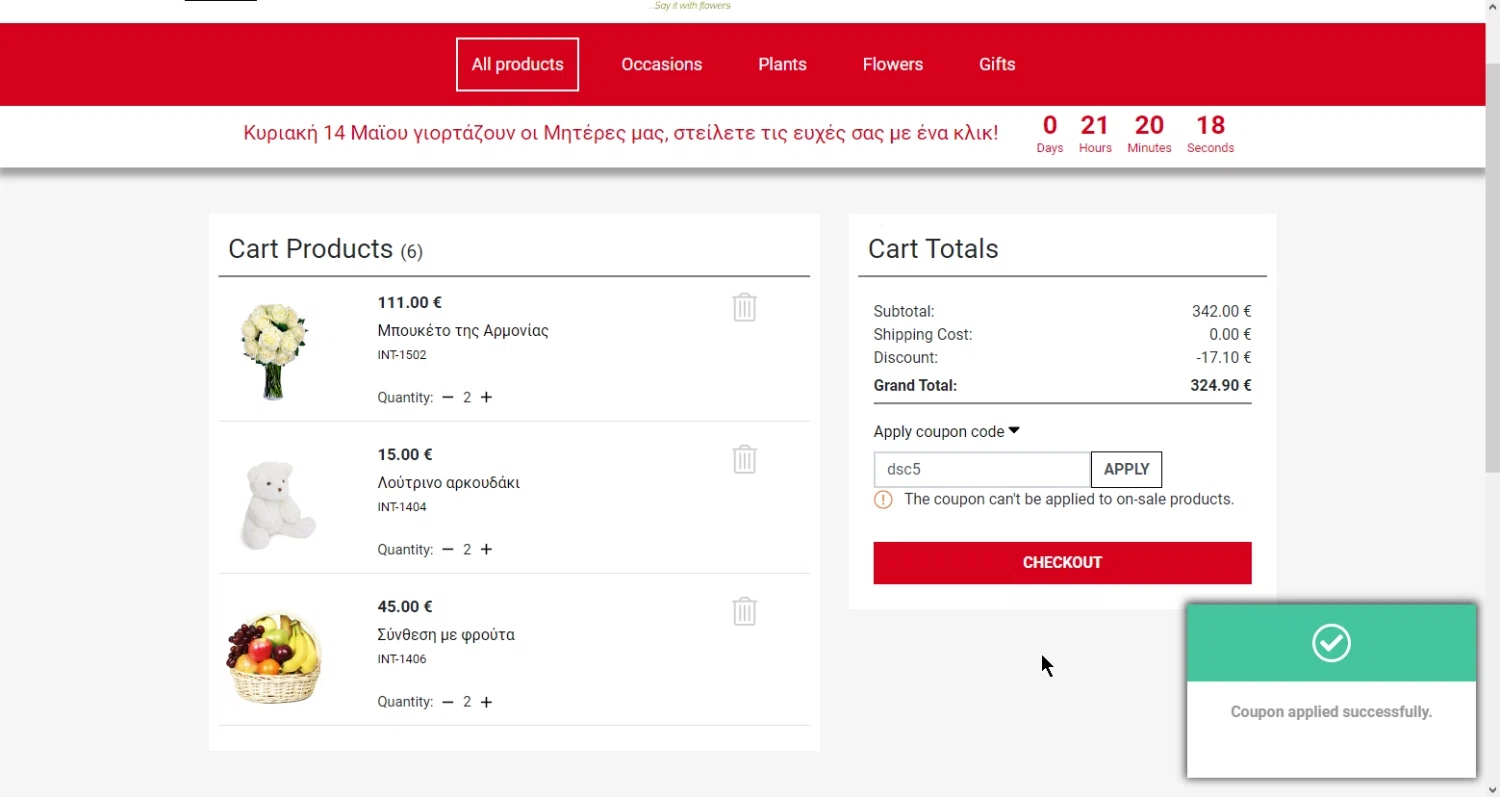Proceed with the CHECKOUT button
The width and height of the screenshot is (1500, 797).
[x=1062, y=563]
